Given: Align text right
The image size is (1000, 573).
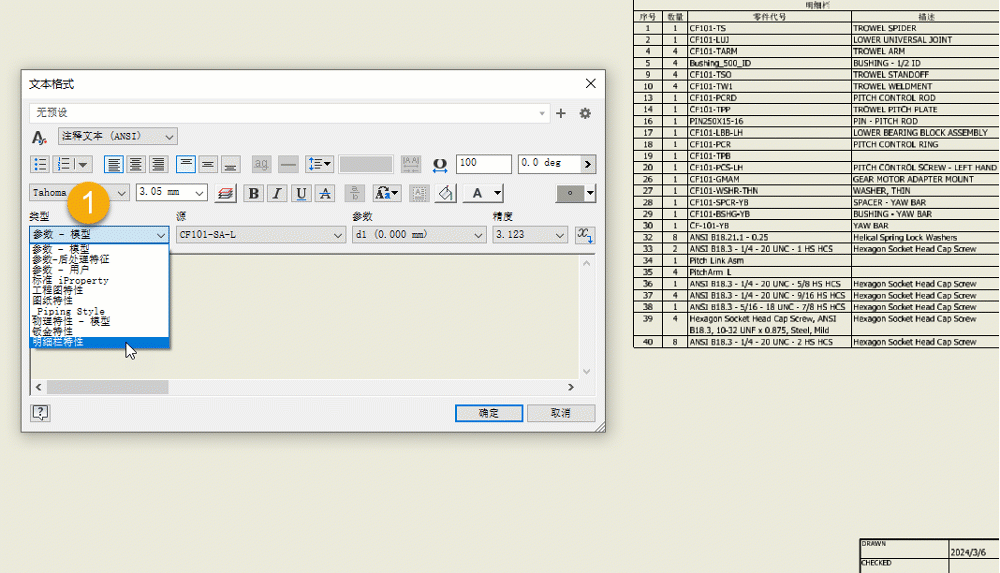Looking at the screenshot, I should click(158, 164).
